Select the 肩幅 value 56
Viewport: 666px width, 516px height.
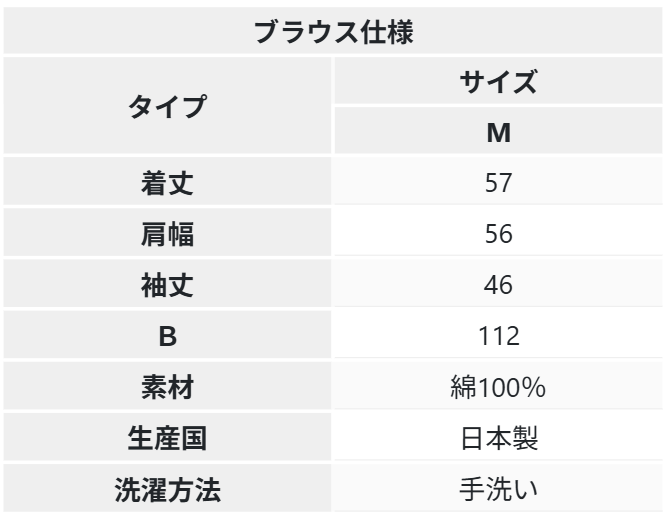click(x=498, y=235)
